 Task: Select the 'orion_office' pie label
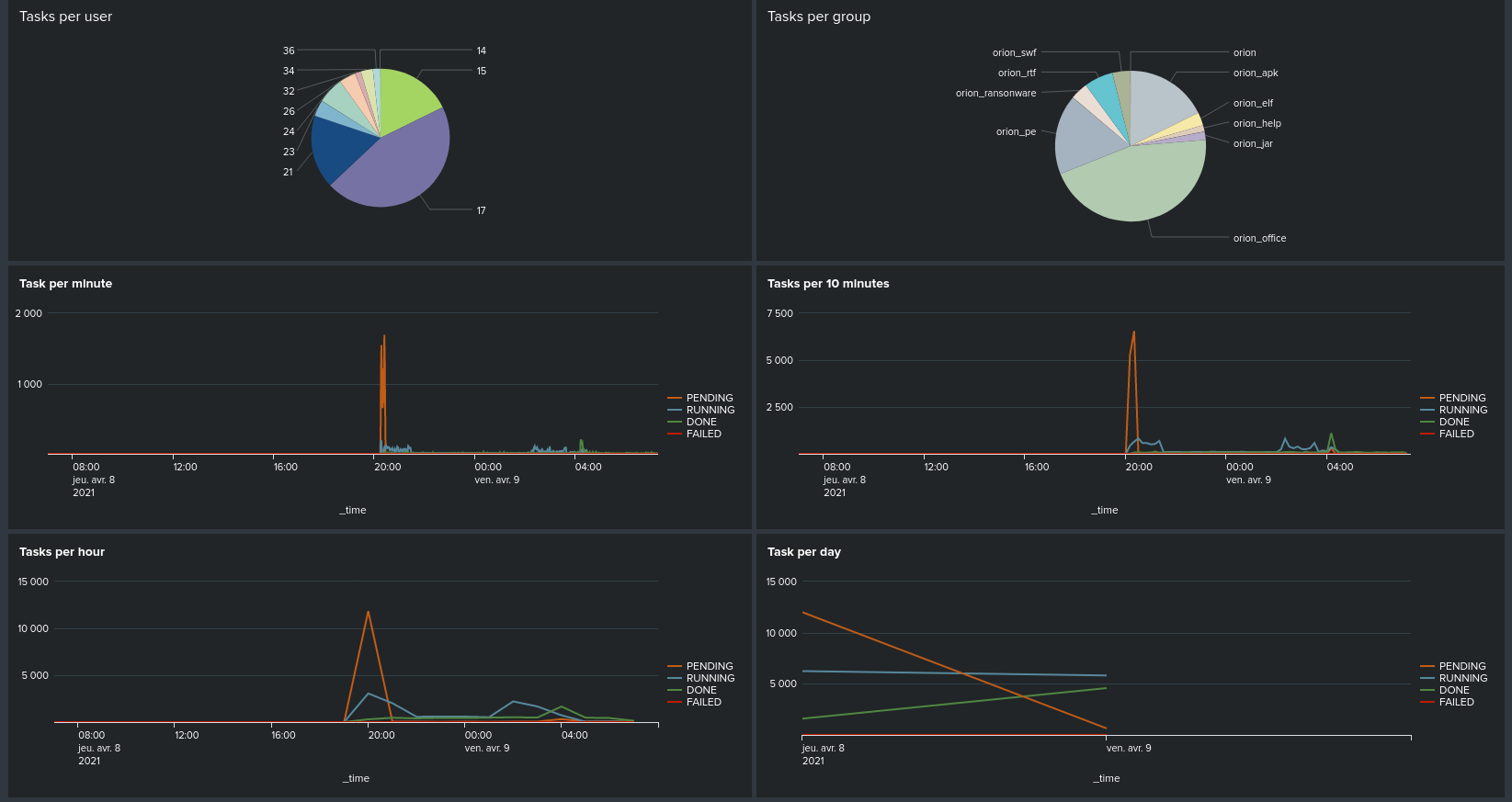(x=1259, y=238)
